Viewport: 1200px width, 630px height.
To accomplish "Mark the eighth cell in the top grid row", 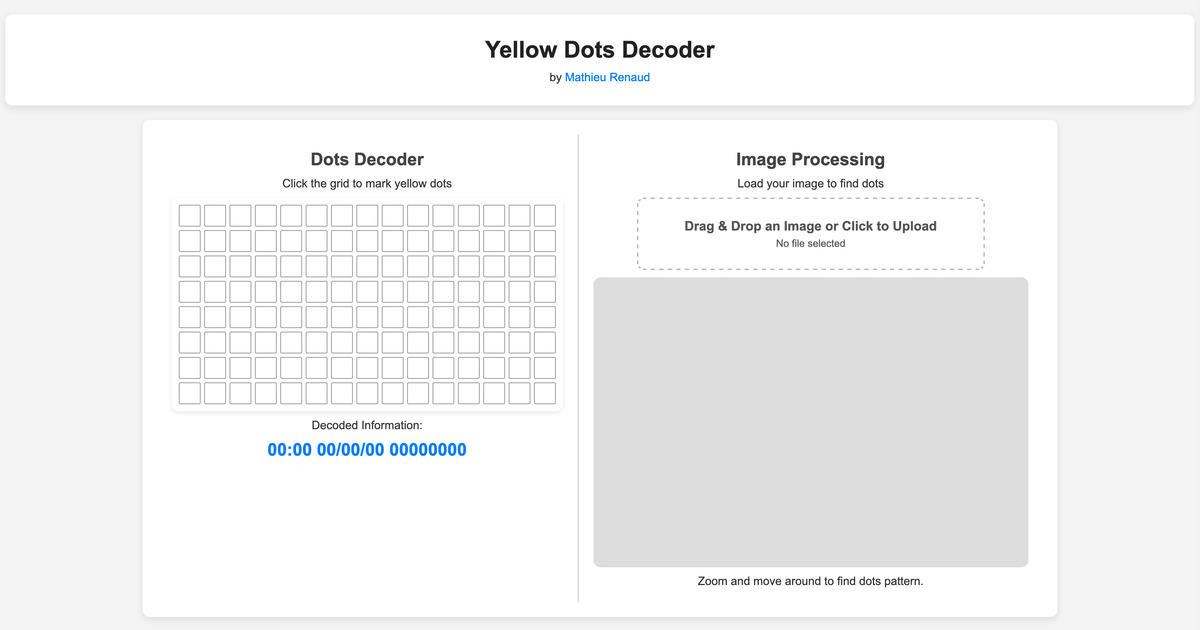I will (367, 215).
